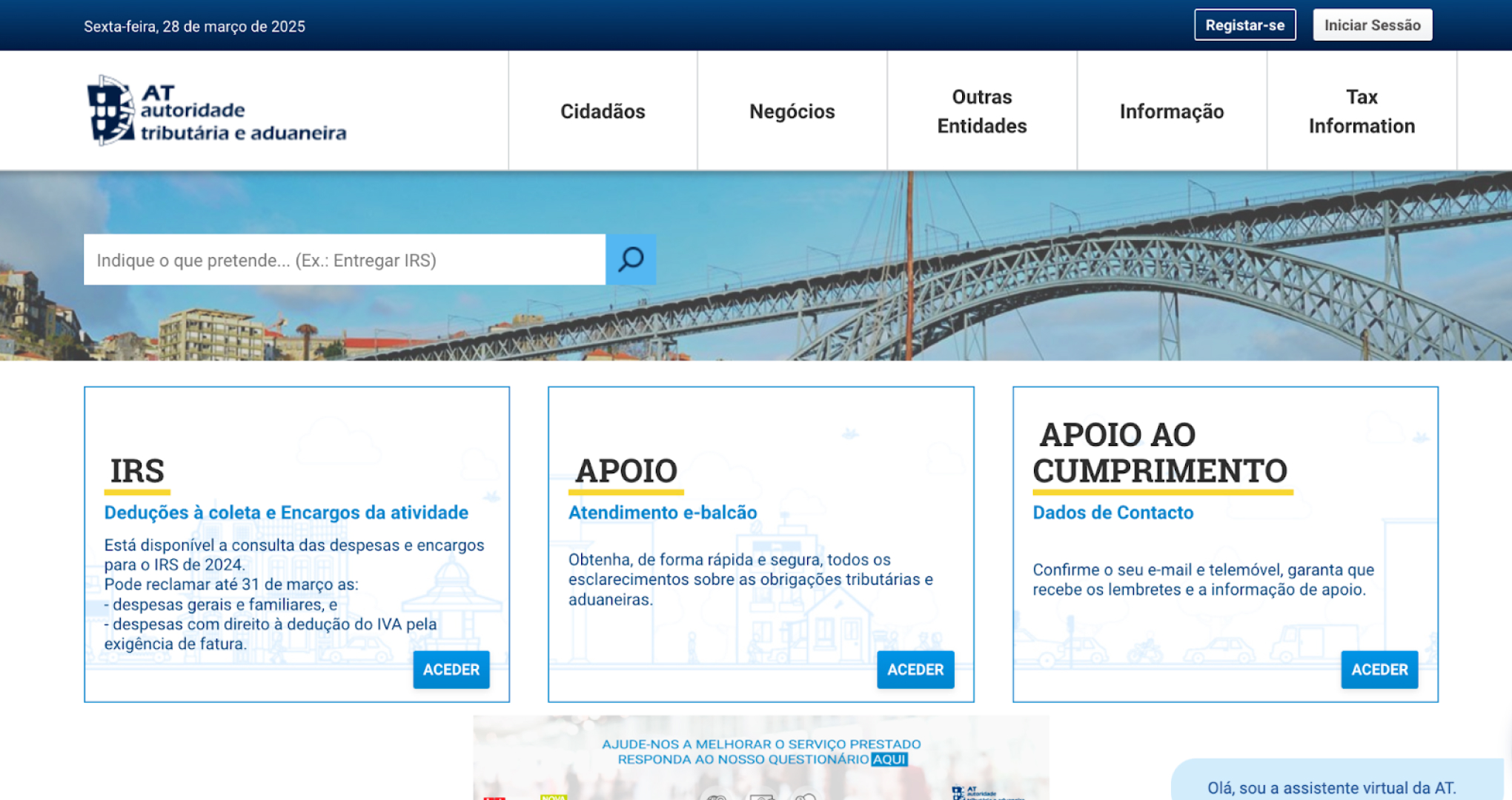Image resolution: width=1512 pixels, height=800 pixels.
Task: Click an icon in the bottom questionnaire banner
Action: pyautogui.click(x=762, y=796)
